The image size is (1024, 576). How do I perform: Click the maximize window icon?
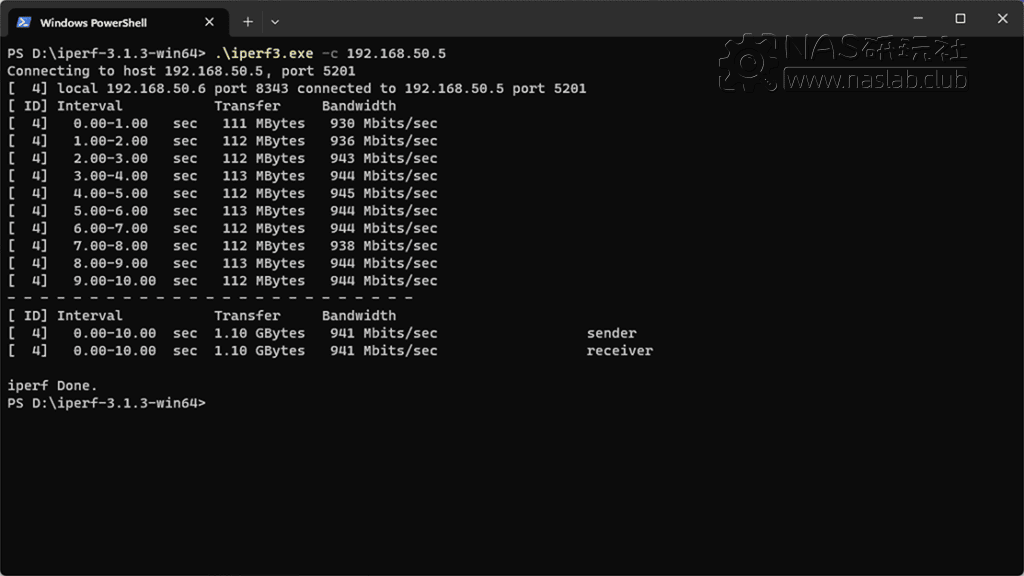click(960, 18)
